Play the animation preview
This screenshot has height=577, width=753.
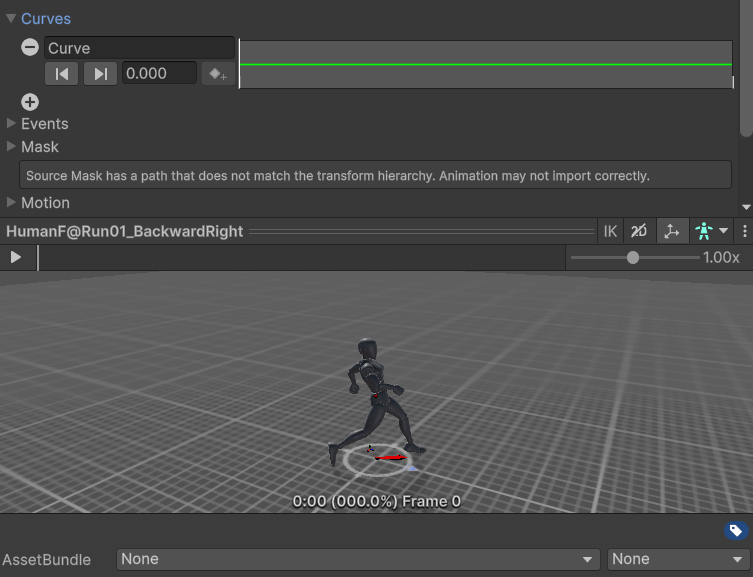click(x=16, y=257)
